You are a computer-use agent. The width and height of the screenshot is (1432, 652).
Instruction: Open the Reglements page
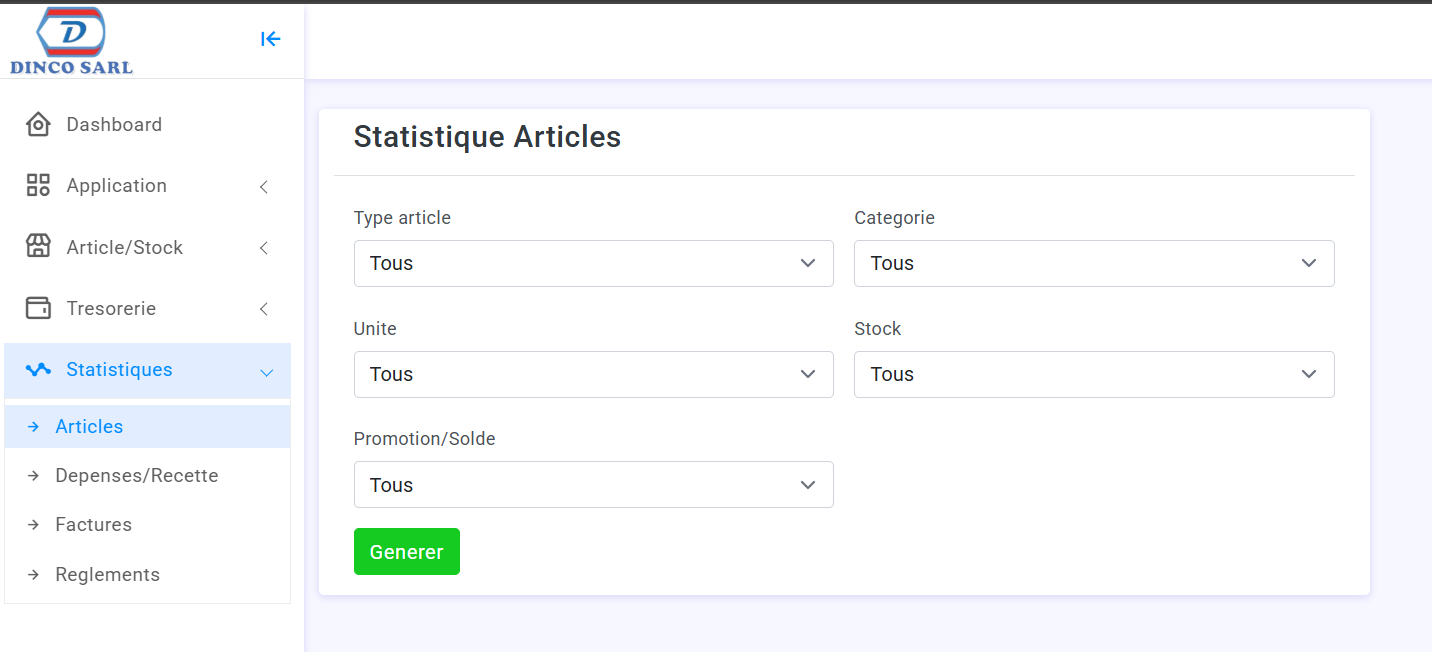click(107, 574)
